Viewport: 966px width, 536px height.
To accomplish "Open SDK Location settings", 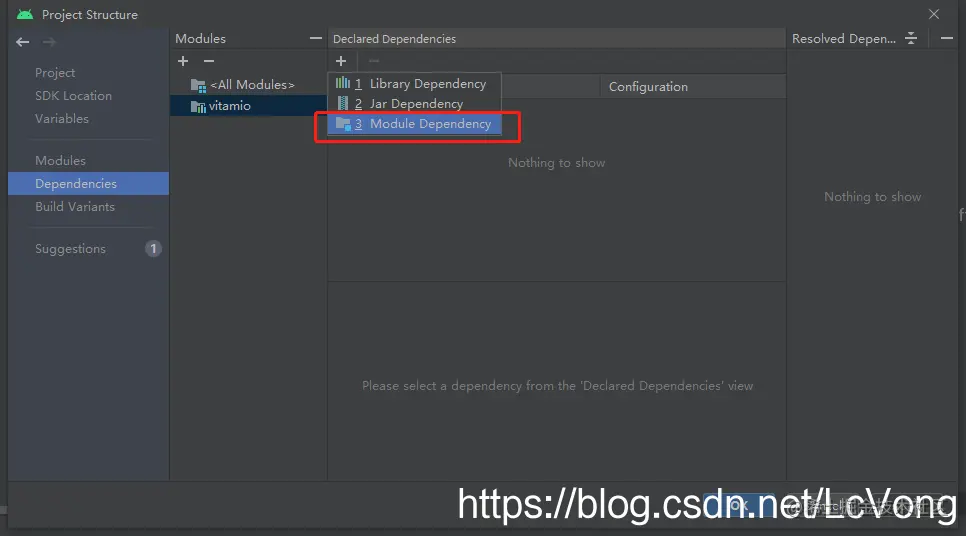I will [73, 95].
